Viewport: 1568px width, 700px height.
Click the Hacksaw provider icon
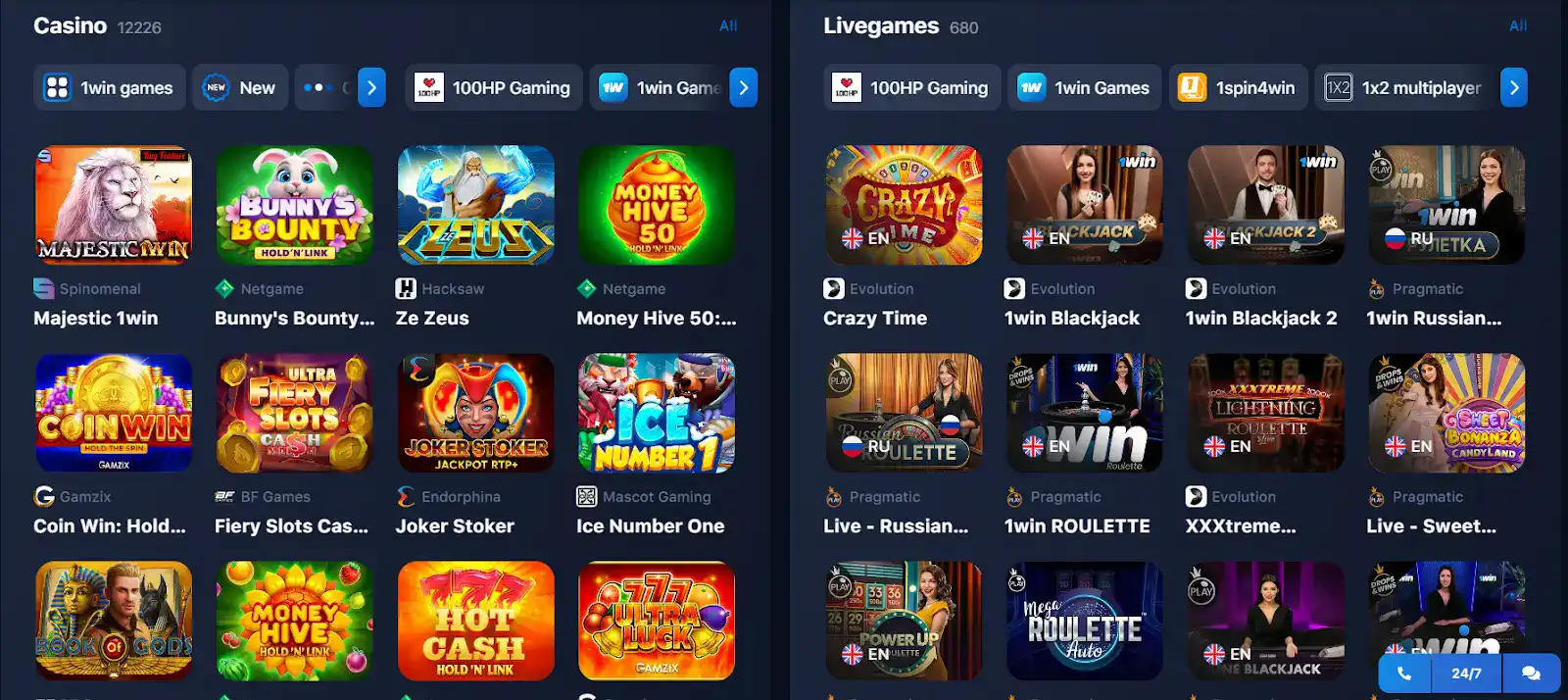click(406, 288)
